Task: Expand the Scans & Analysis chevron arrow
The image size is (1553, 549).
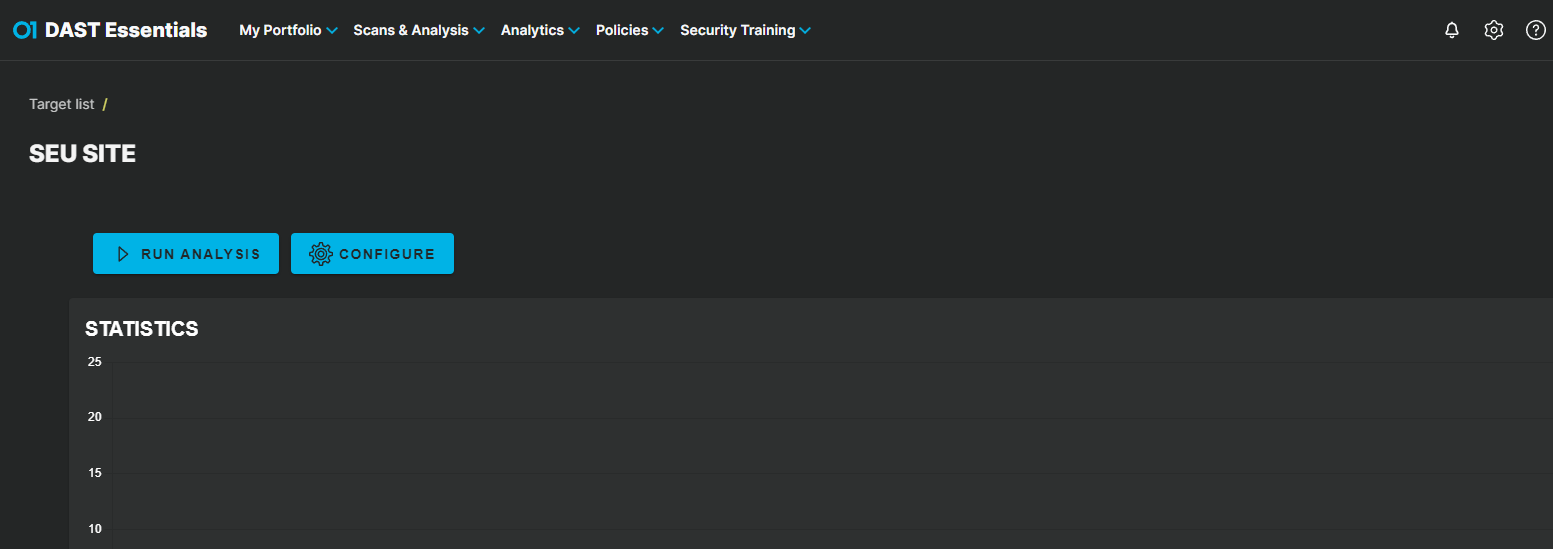Action: [x=479, y=31]
